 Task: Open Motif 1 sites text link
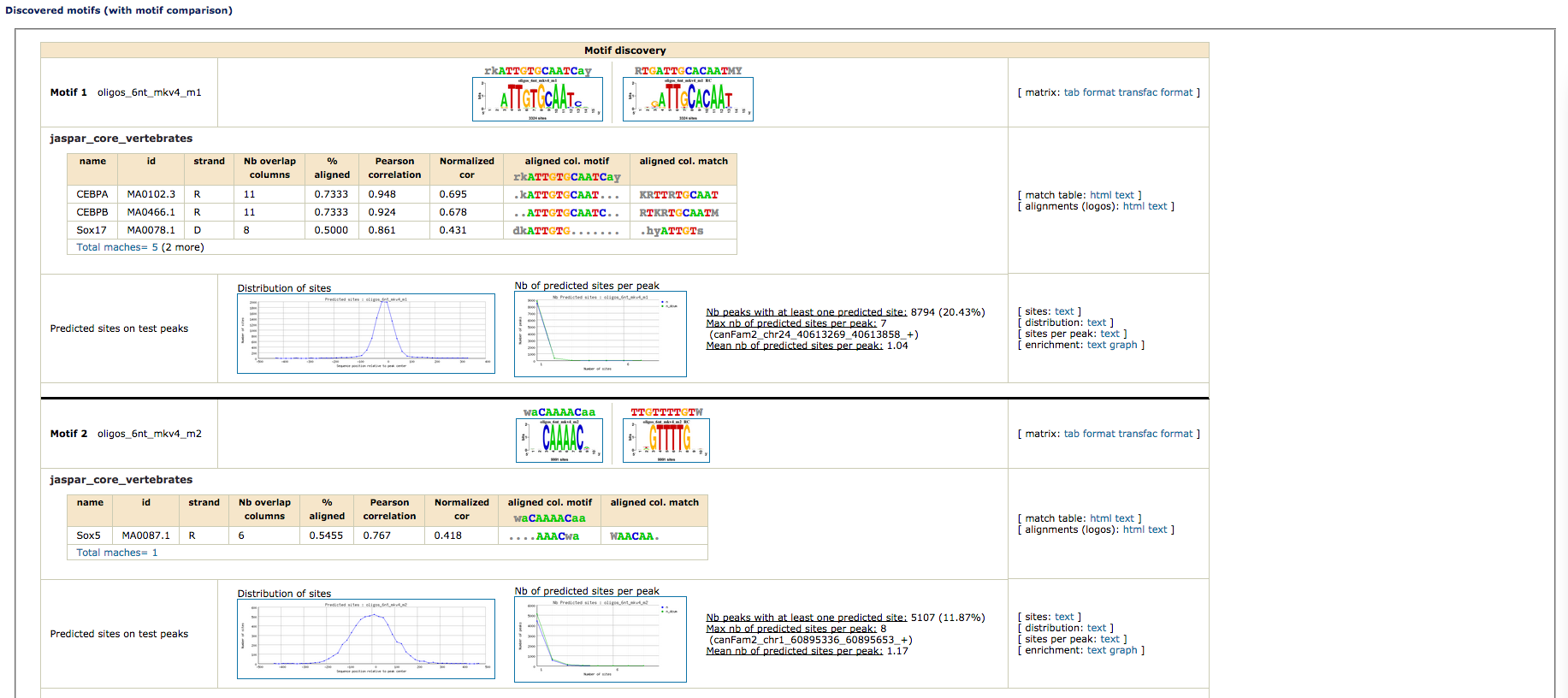pos(1064,311)
